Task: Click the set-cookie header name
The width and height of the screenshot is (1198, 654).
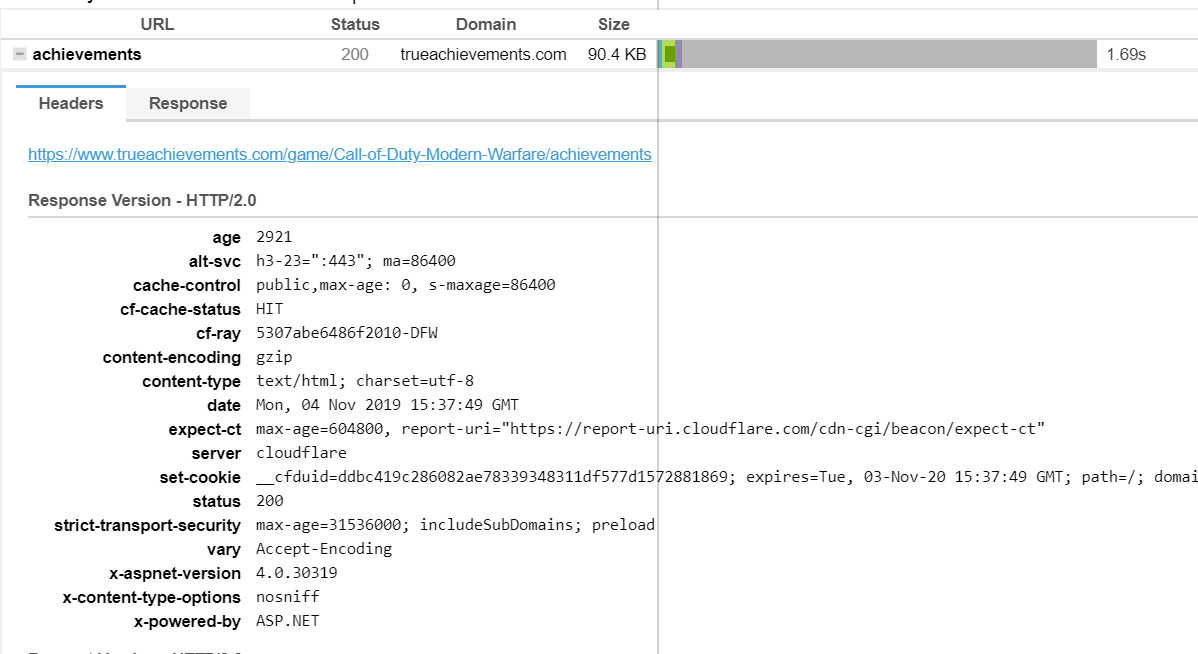Action: [200, 477]
